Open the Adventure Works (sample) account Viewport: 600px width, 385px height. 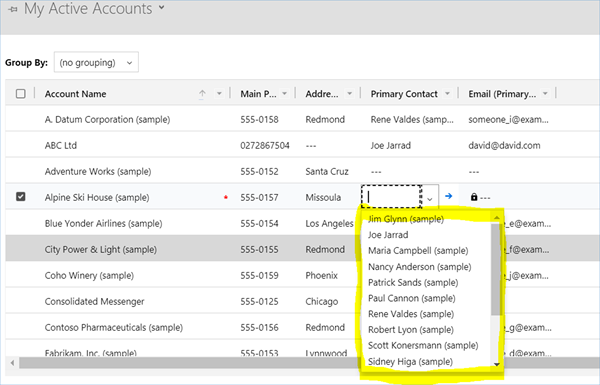click(x=98, y=171)
